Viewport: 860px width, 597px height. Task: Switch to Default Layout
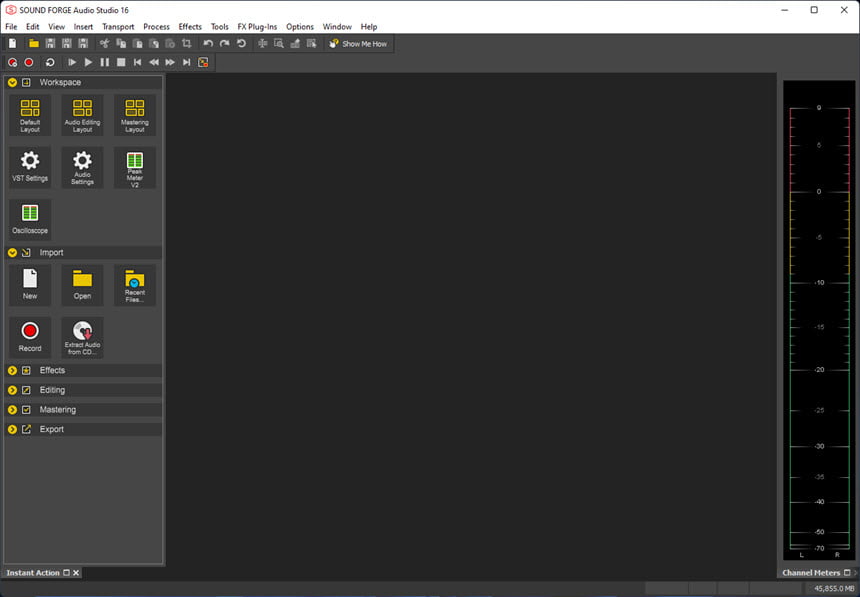30,115
